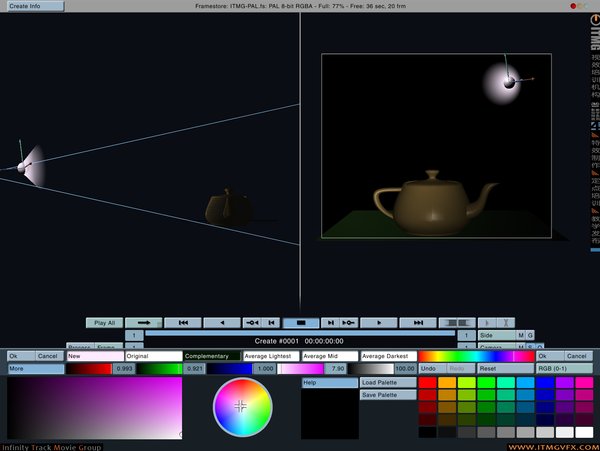This screenshot has height=451, width=600.
Task: Click the center of the color wheel
Action: point(241,406)
